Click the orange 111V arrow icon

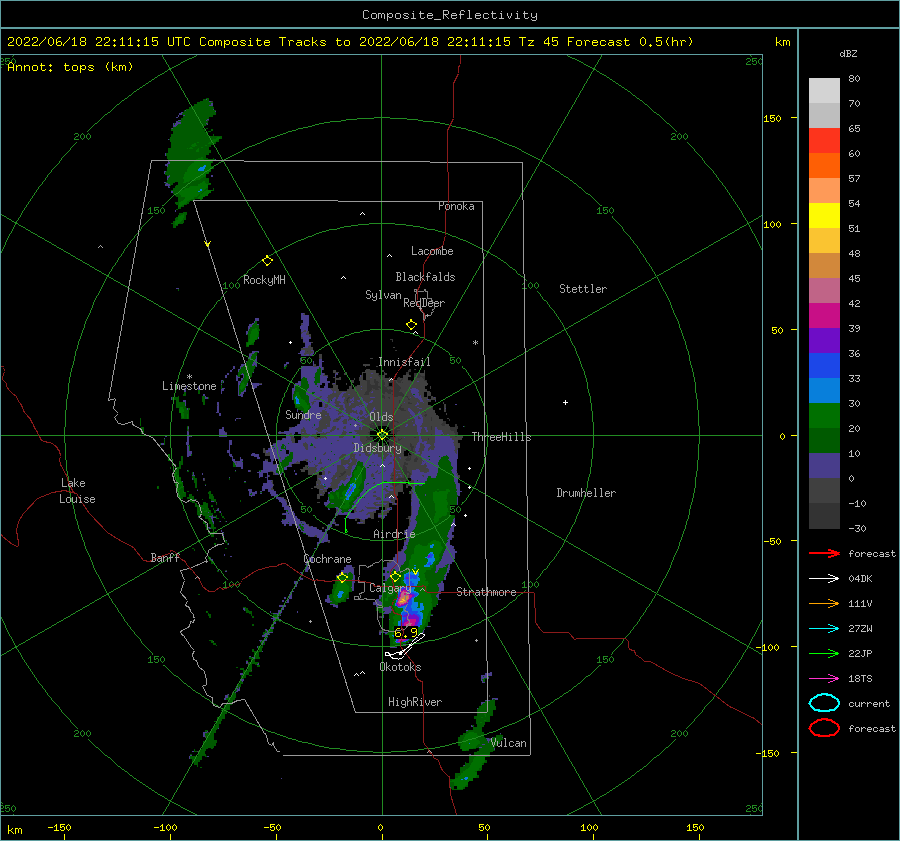tap(824, 603)
